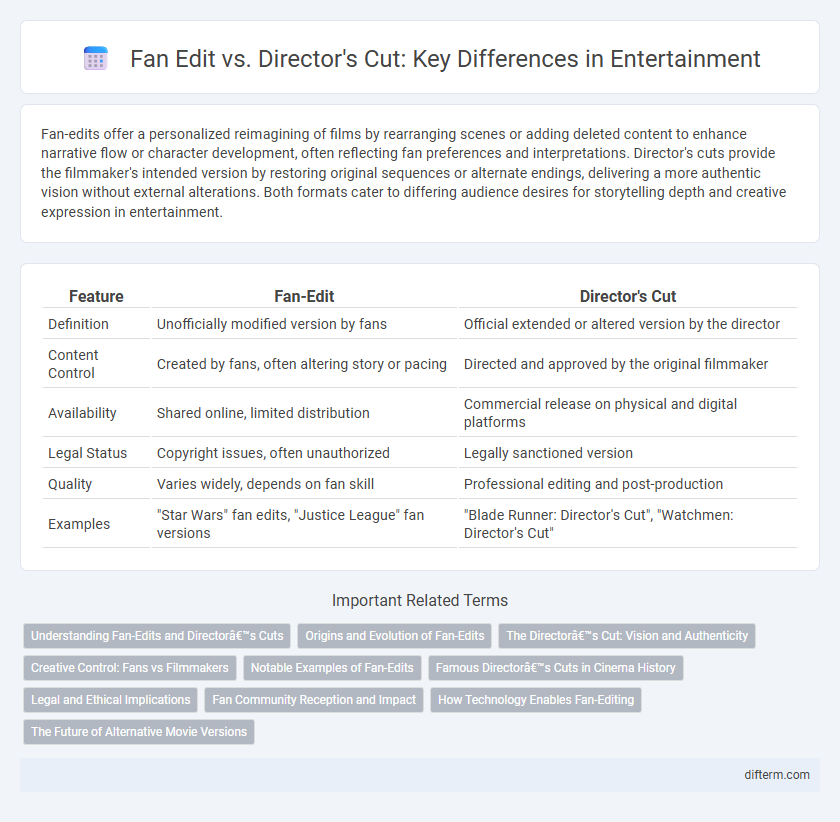The width and height of the screenshot is (840, 822).
Task: Click the calendar icon beside the title
Action: (96, 58)
